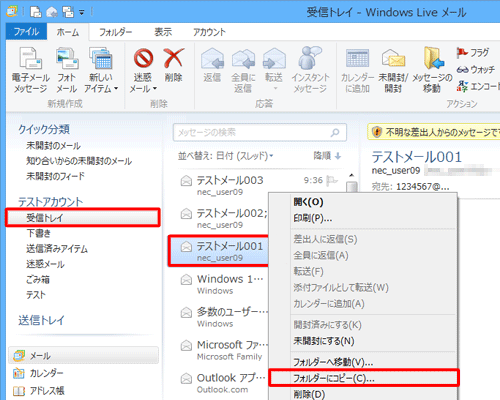The width and height of the screenshot is (500, 400).
Task: Open the Drafts (下書き) folder
Action: [x=38, y=233]
